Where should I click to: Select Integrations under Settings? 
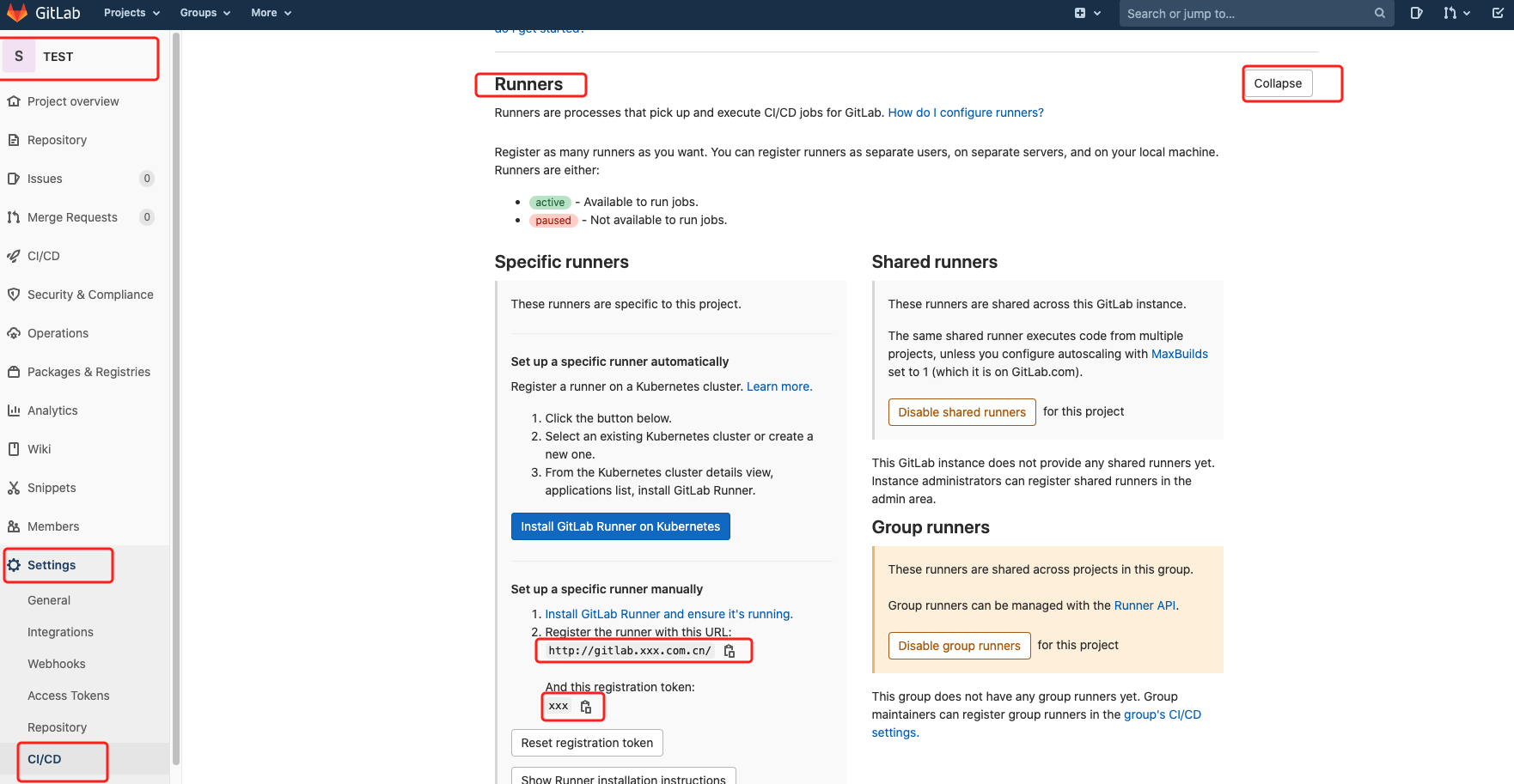(60, 632)
